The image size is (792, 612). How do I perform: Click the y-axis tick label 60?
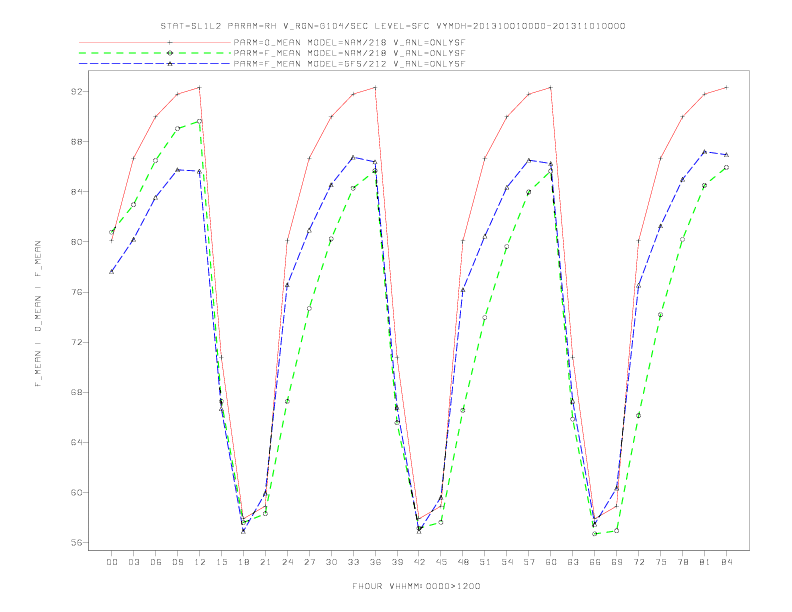point(76,492)
